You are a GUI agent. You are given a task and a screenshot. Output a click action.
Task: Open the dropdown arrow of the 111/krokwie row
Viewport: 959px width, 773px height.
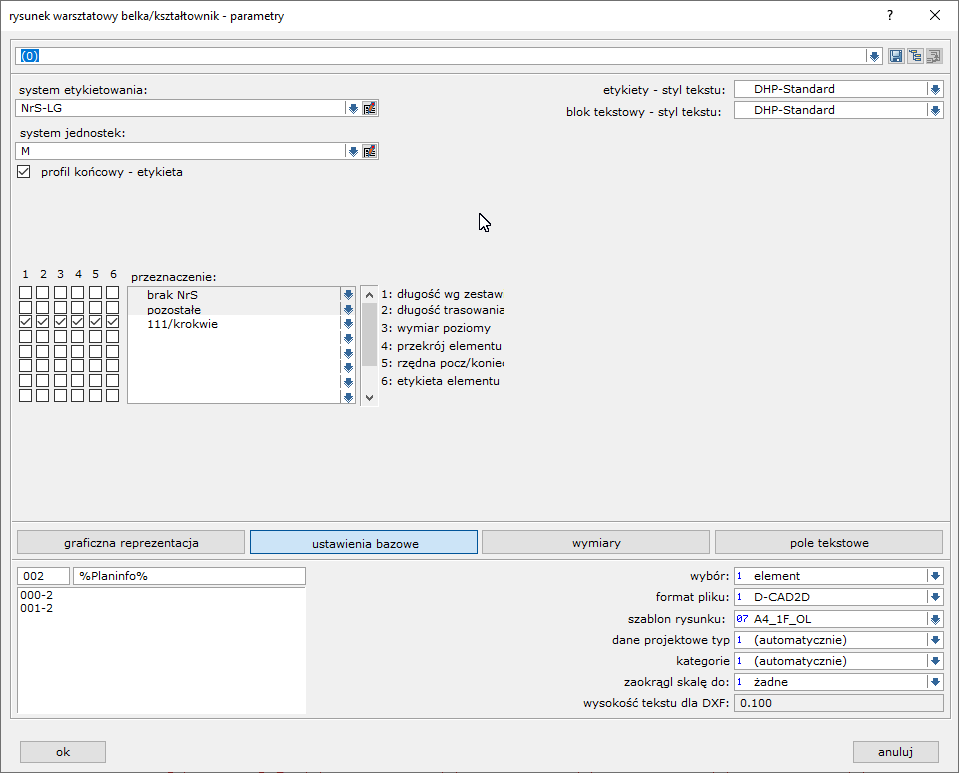tap(348, 324)
